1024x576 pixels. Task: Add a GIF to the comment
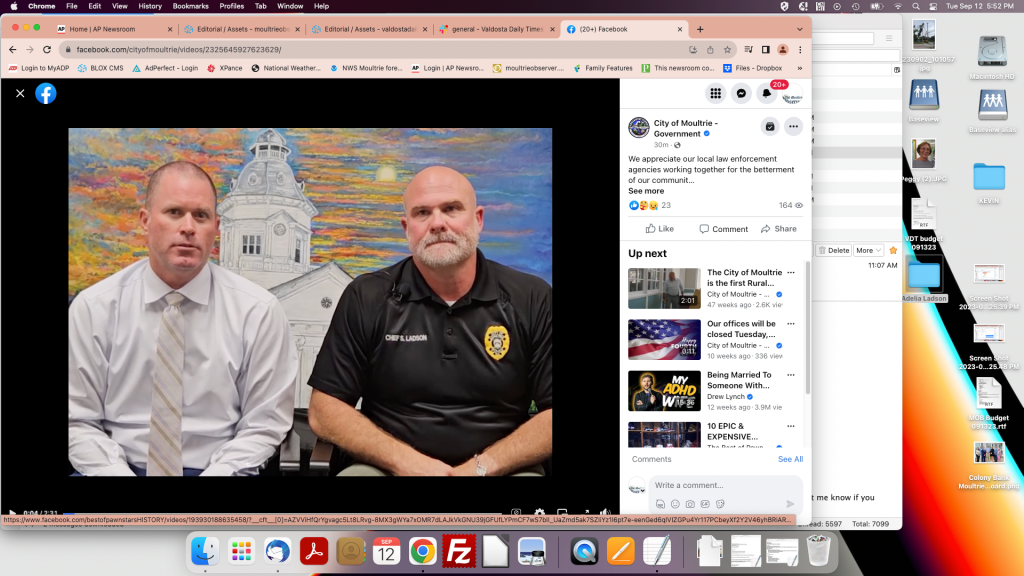coord(705,504)
